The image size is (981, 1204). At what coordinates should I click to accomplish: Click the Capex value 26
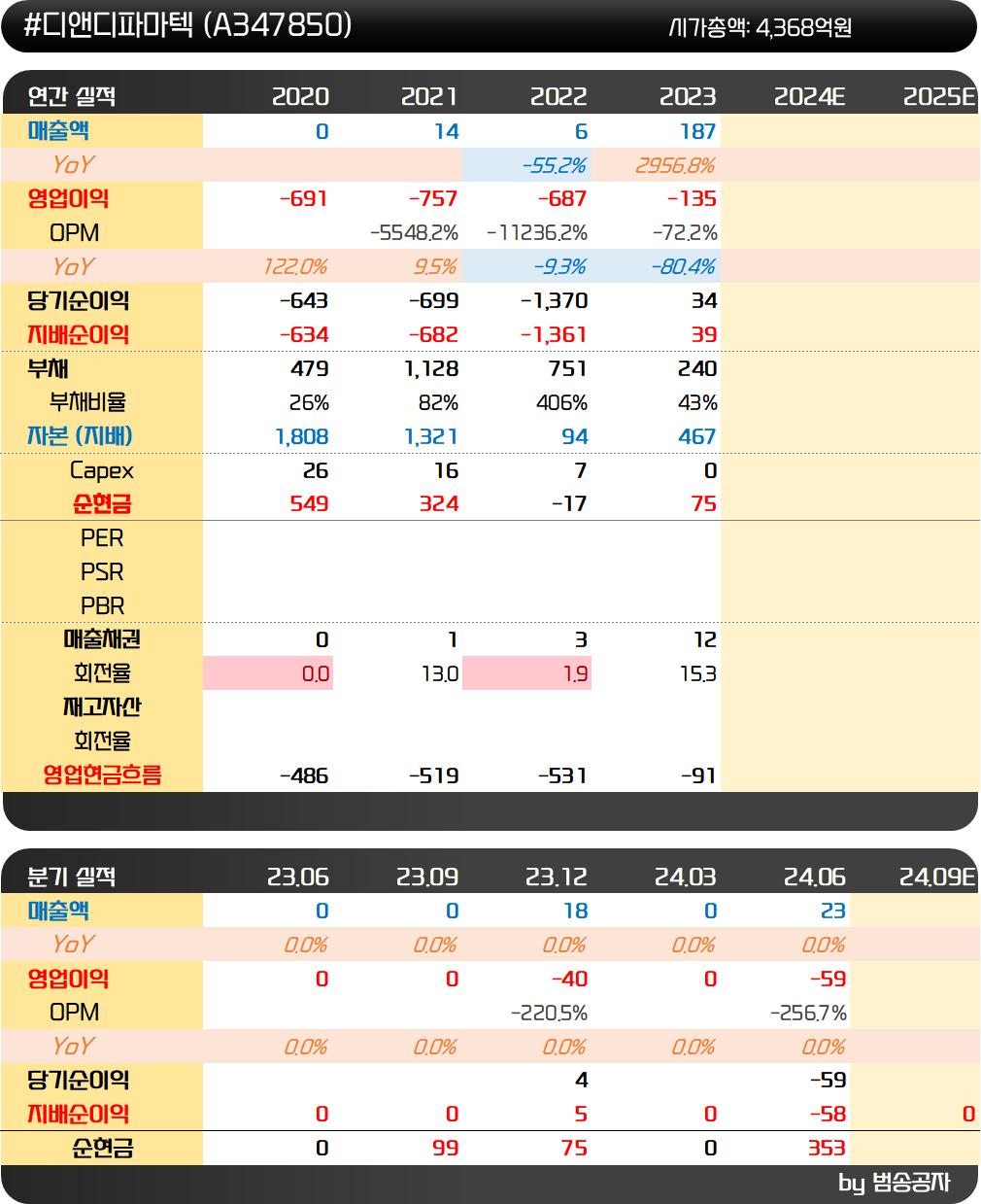(x=316, y=471)
